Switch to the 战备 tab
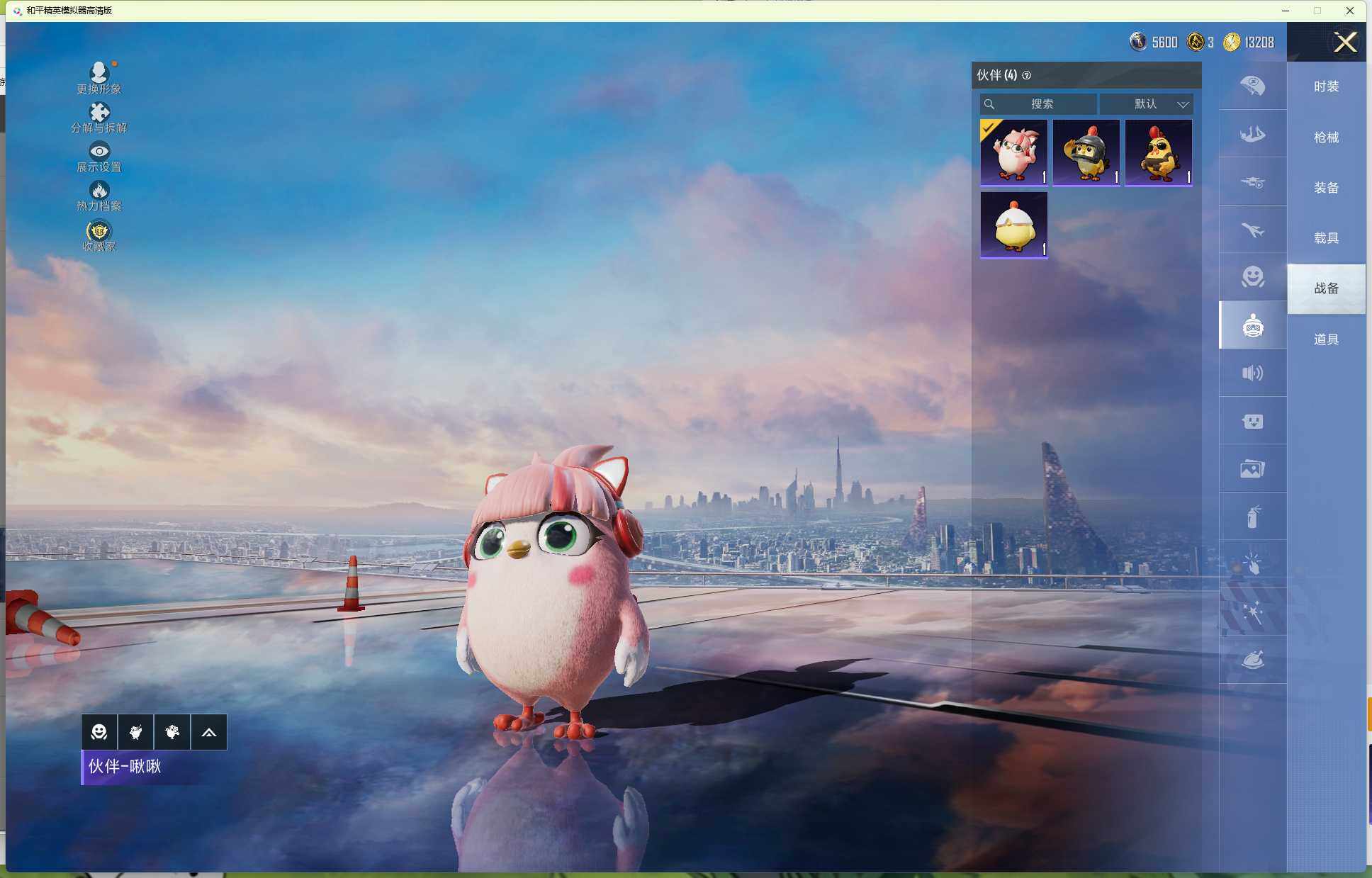The image size is (1372, 878). [x=1327, y=288]
